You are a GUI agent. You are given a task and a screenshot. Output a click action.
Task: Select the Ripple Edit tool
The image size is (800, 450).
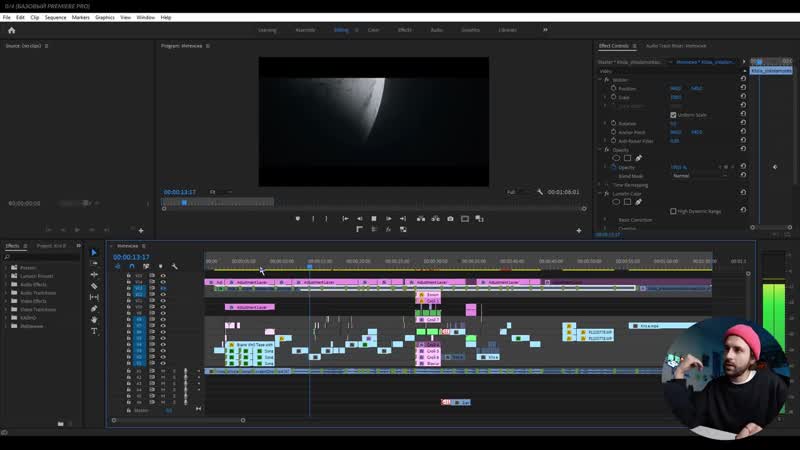pos(94,274)
